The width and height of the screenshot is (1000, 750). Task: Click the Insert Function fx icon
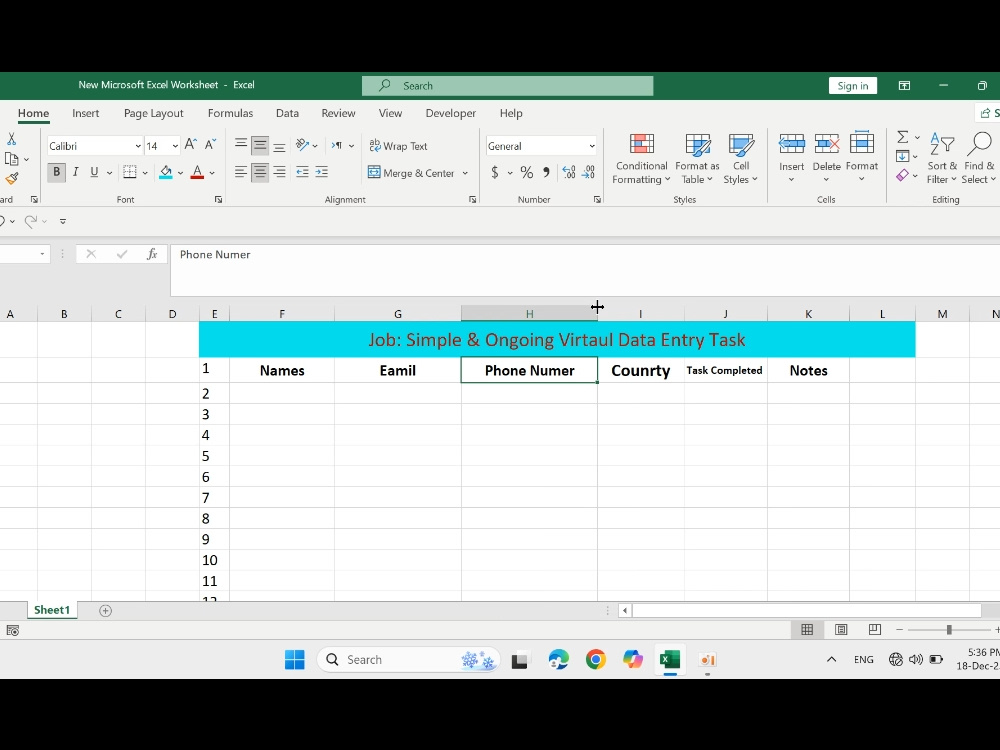click(x=152, y=254)
